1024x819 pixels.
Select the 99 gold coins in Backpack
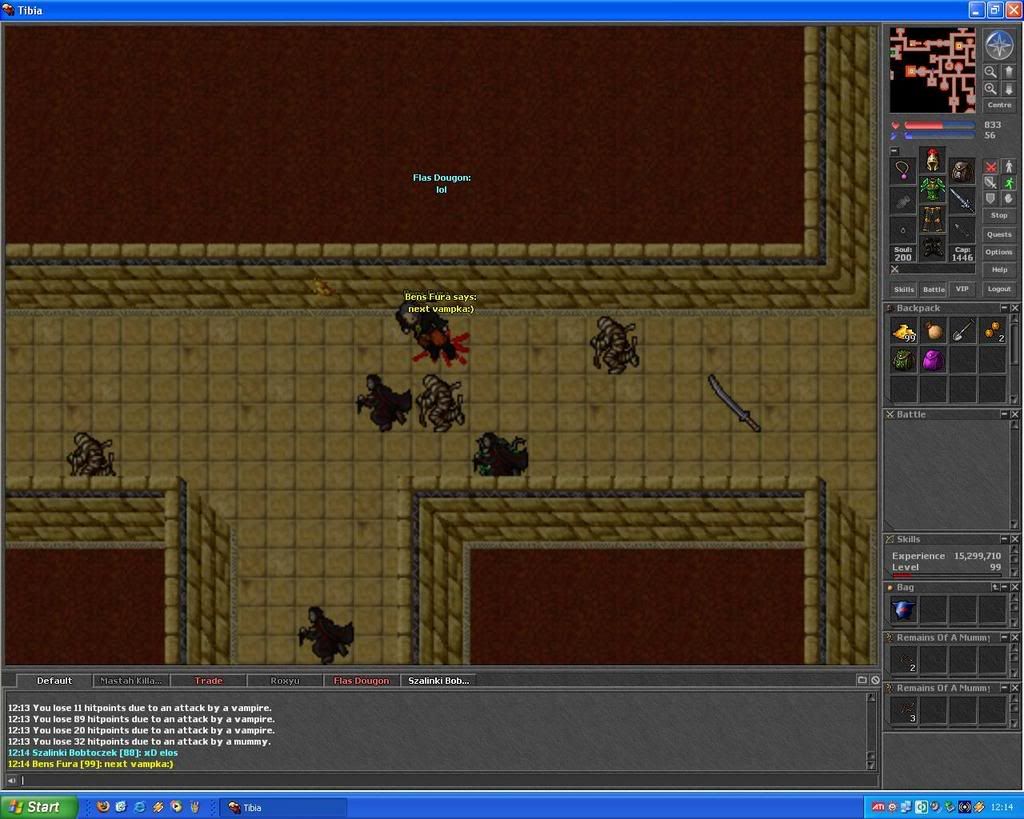(x=903, y=330)
